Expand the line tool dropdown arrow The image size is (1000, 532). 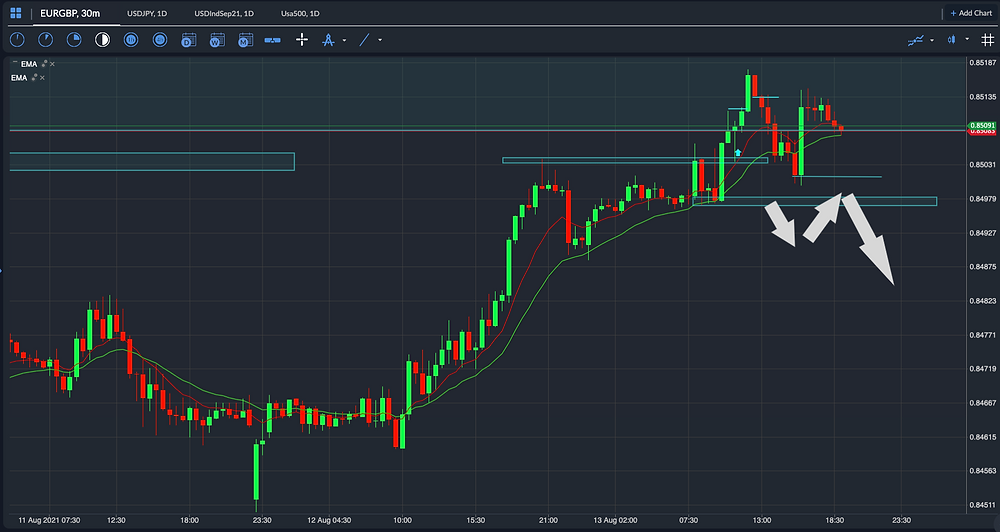tap(380, 40)
